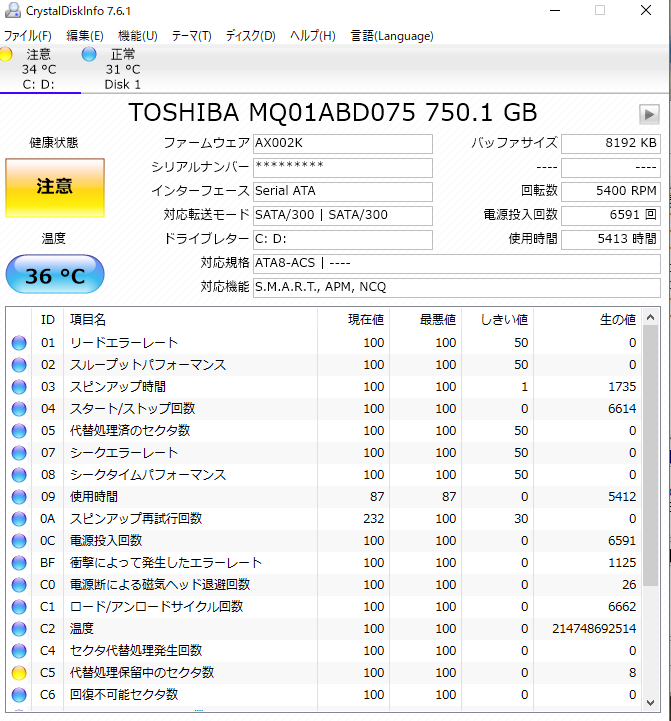671x721 pixels.
Task: Click status orb of row 01 リードエラーレート
Action: click(19, 343)
